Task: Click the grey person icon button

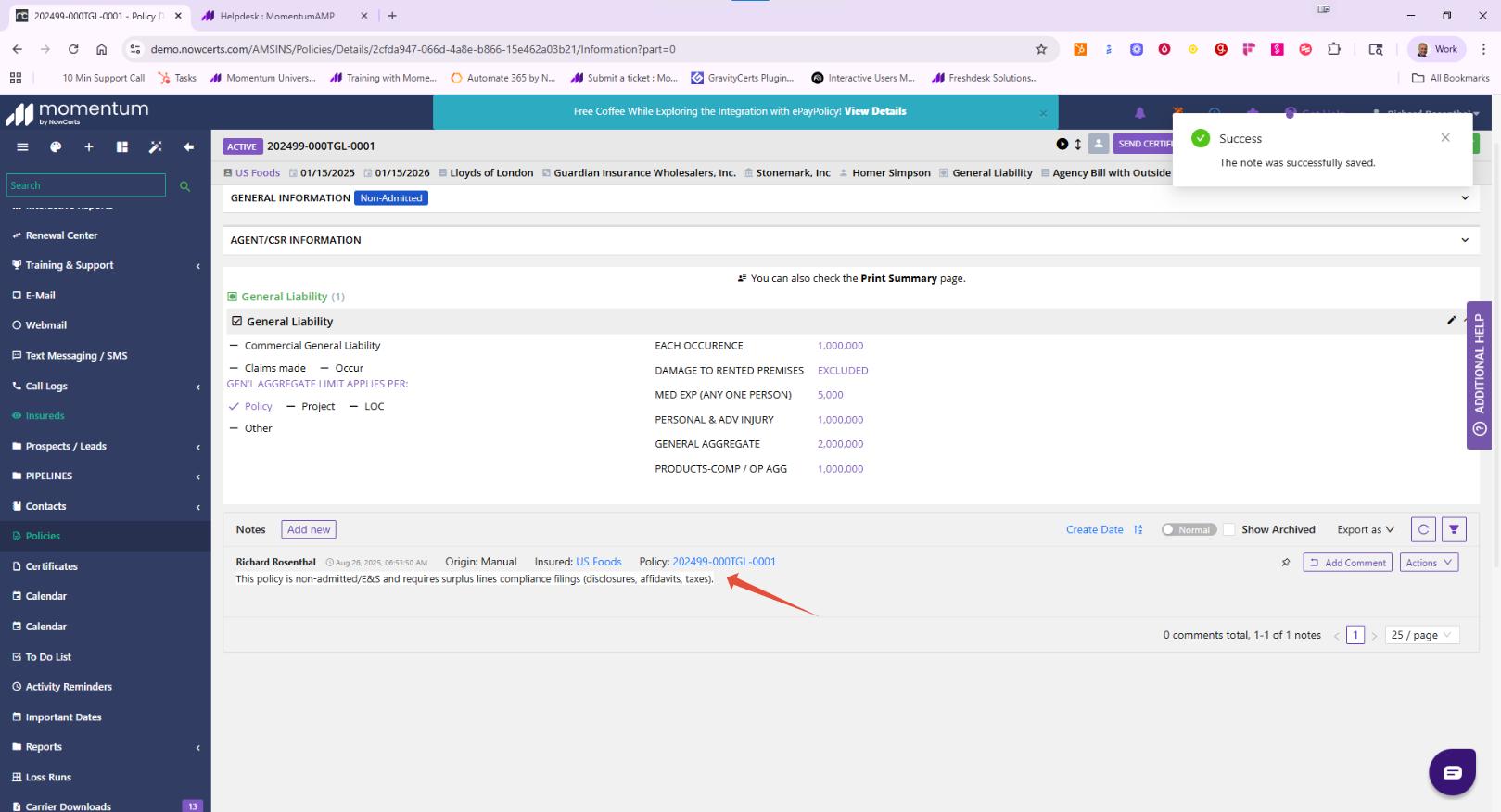Action: tap(1099, 144)
